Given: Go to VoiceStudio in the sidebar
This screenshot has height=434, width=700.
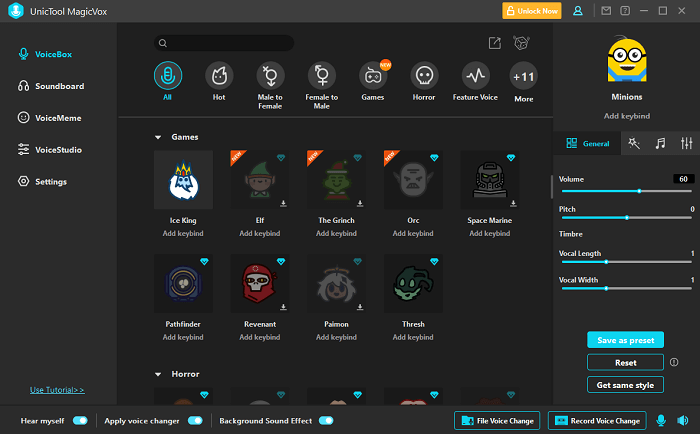Looking at the screenshot, I should (58, 150).
